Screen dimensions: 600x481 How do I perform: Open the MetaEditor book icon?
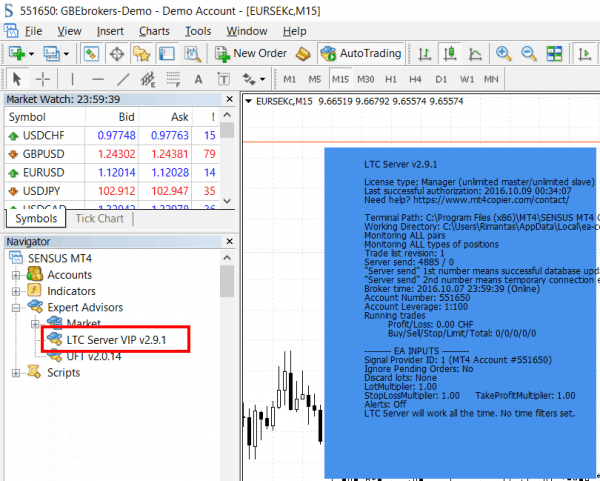pyautogui.click(x=303, y=54)
